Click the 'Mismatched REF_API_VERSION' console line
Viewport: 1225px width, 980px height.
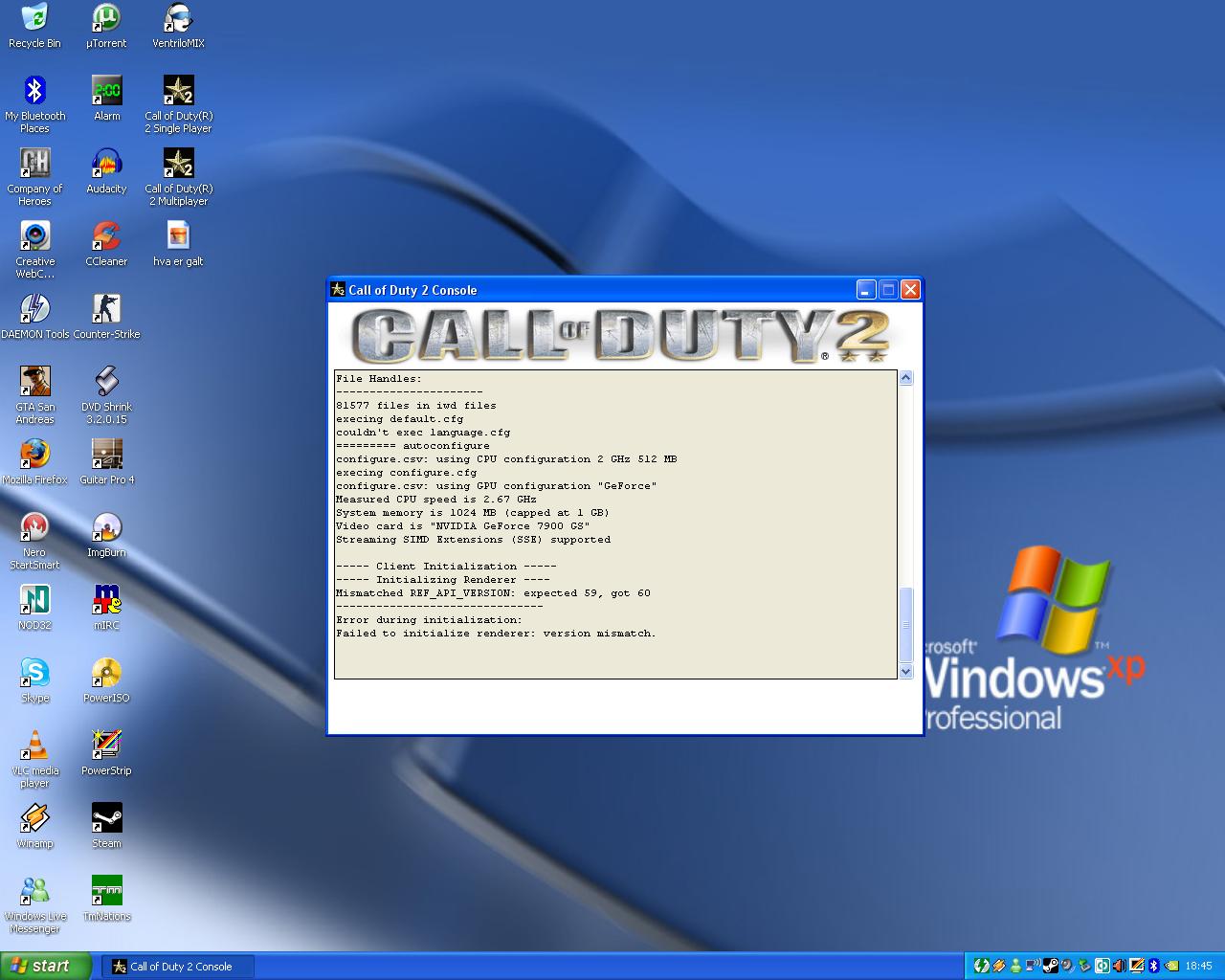(x=493, y=593)
